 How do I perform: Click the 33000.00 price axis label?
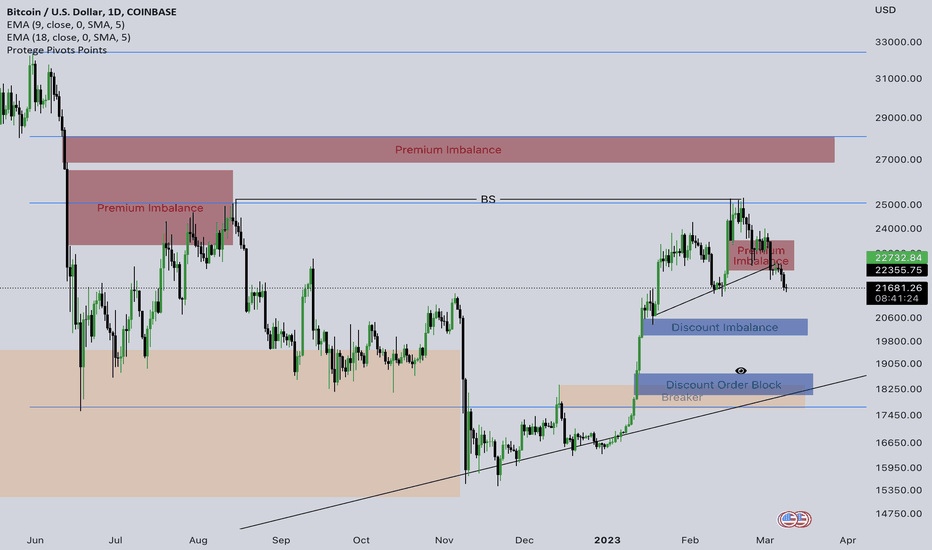point(898,42)
